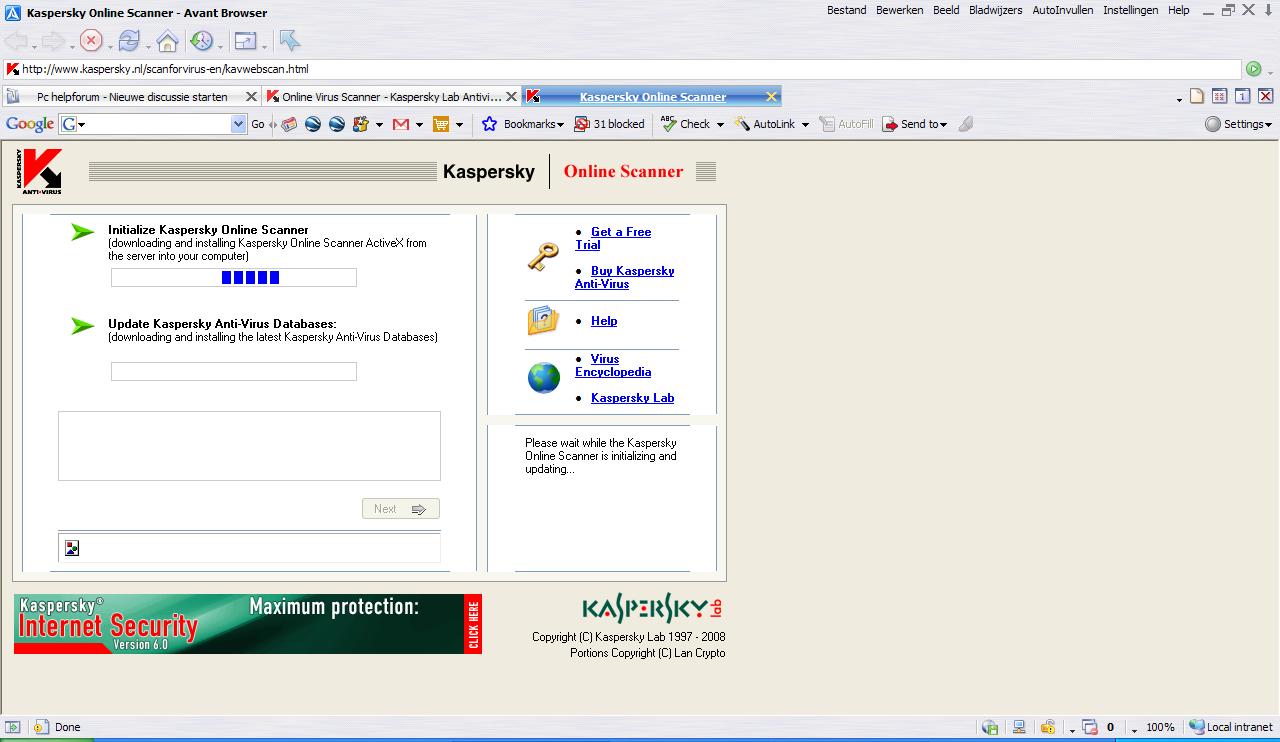This screenshot has height=742, width=1280.
Task: Click the green Go button beside address bar
Action: (1253, 69)
